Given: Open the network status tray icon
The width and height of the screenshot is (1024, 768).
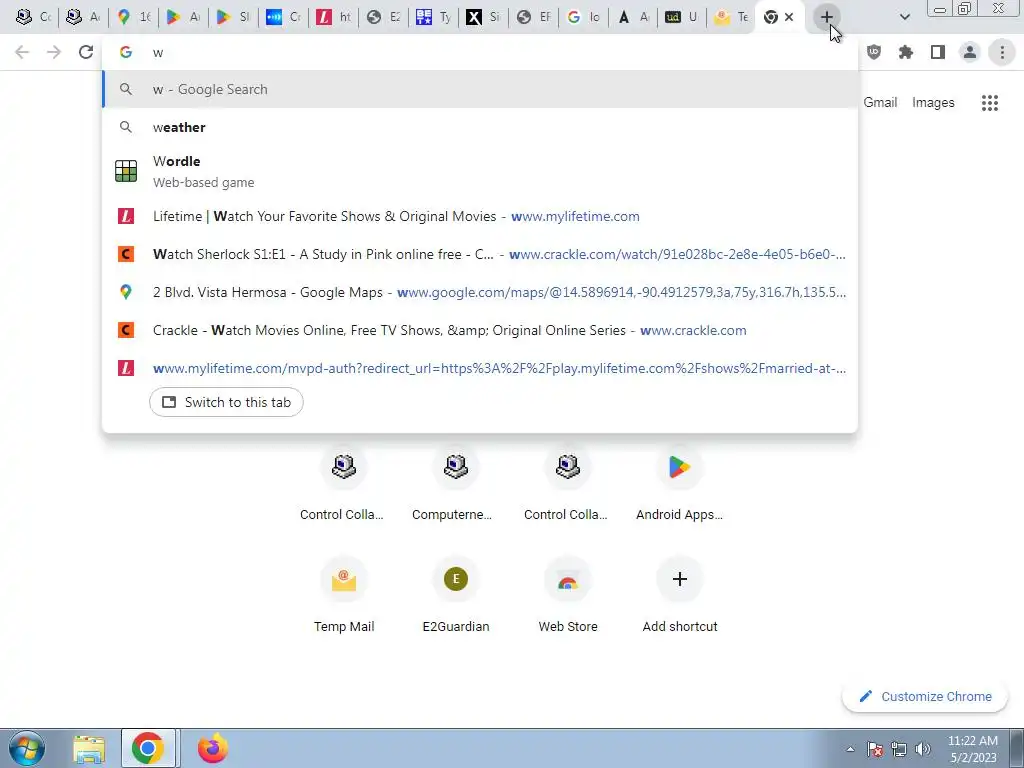Looking at the screenshot, I should coord(899,749).
